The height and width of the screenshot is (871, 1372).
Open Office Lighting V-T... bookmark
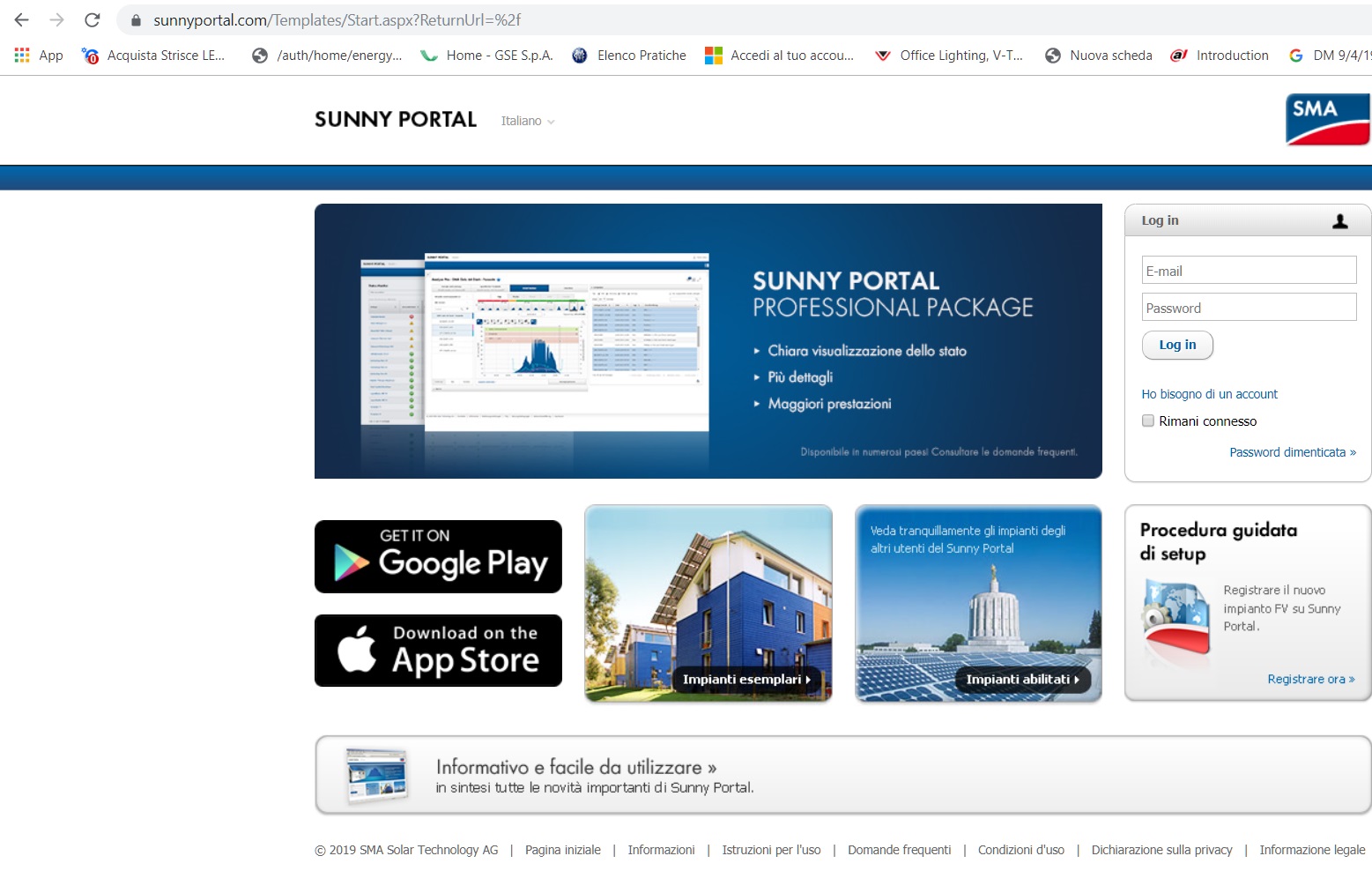[x=949, y=55]
